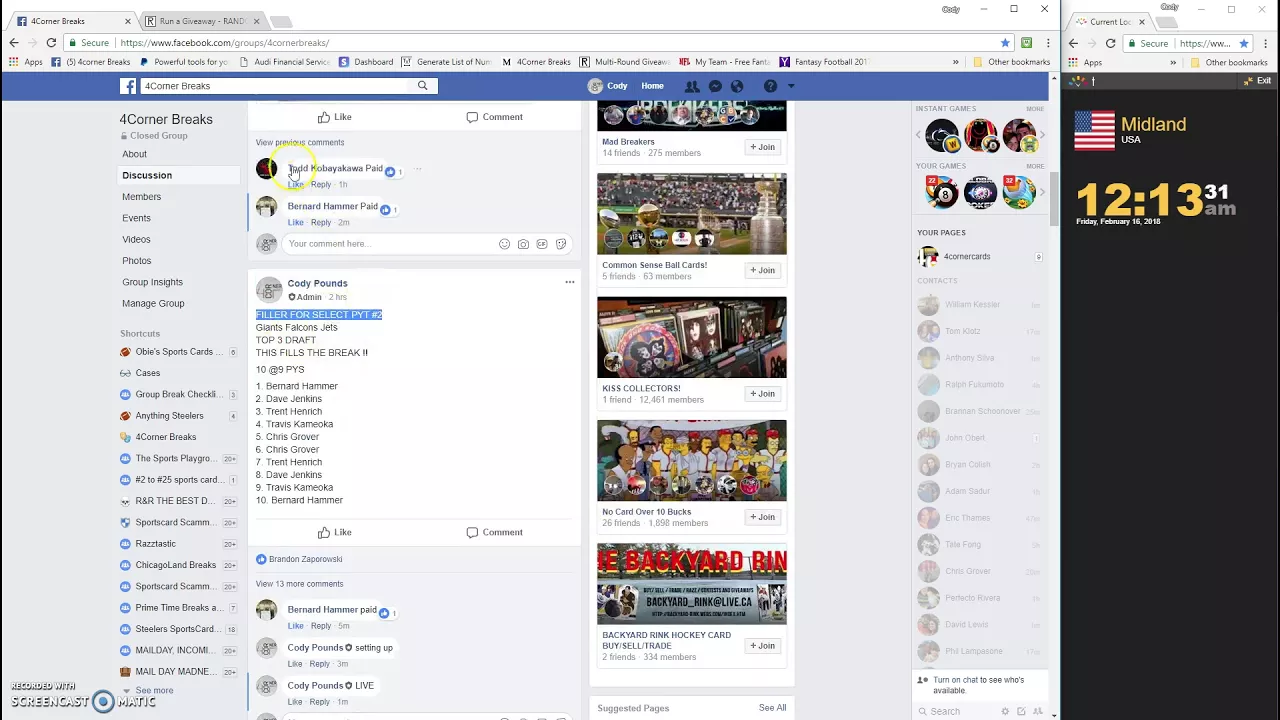Image resolution: width=1280 pixels, height=720 pixels.
Task: Click Todd Kobayakawa commenter name
Action: pos(325,168)
